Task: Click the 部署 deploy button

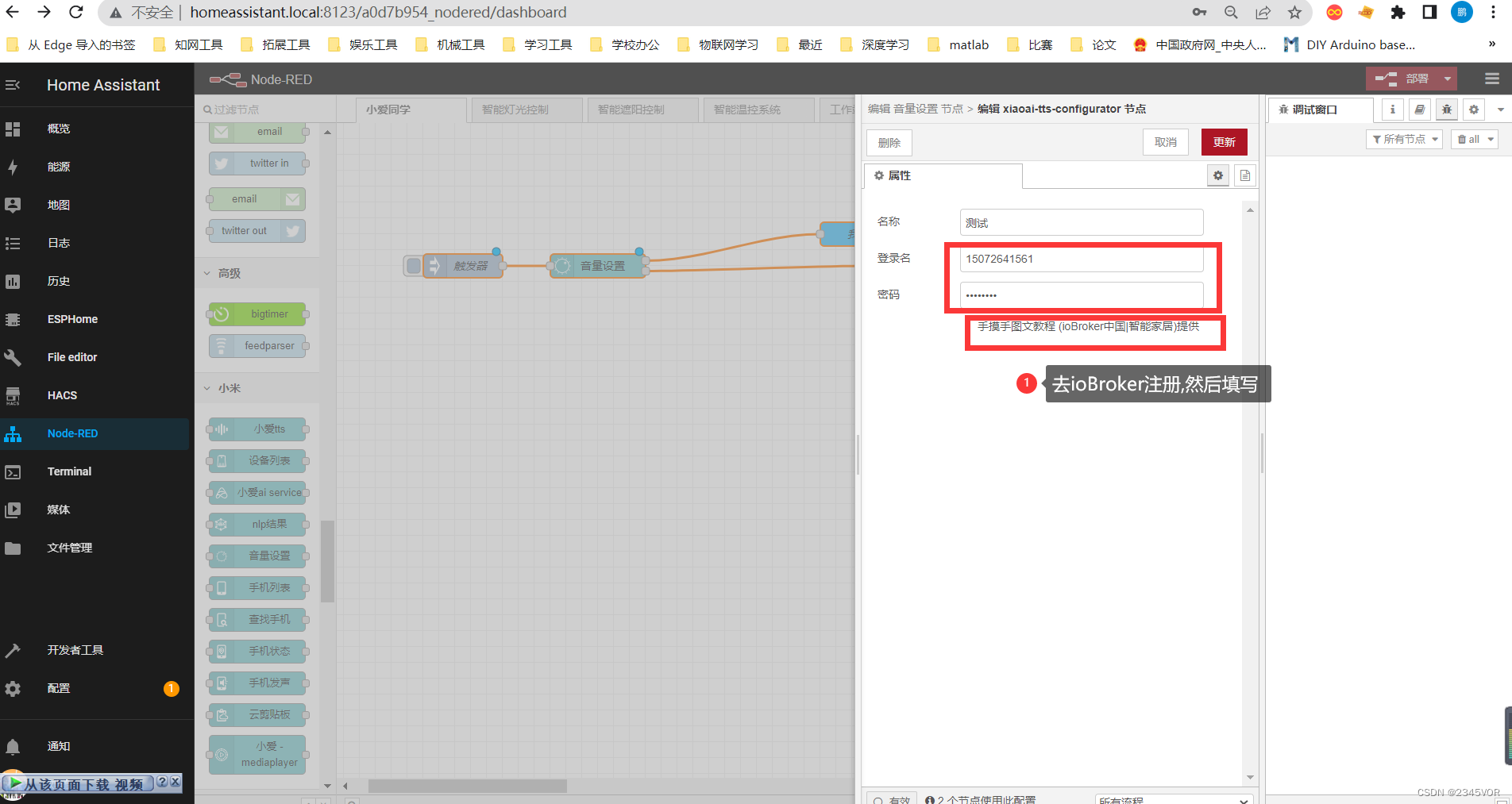Action: tap(1403, 79)
